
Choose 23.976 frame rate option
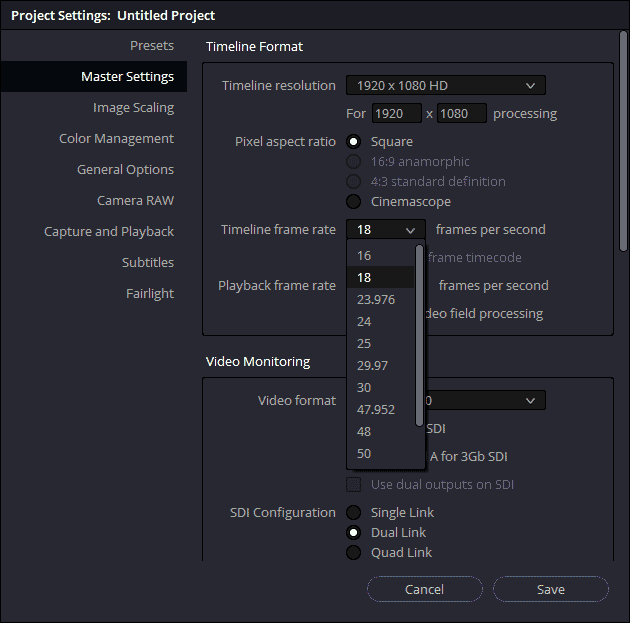(x=380, y=299)
